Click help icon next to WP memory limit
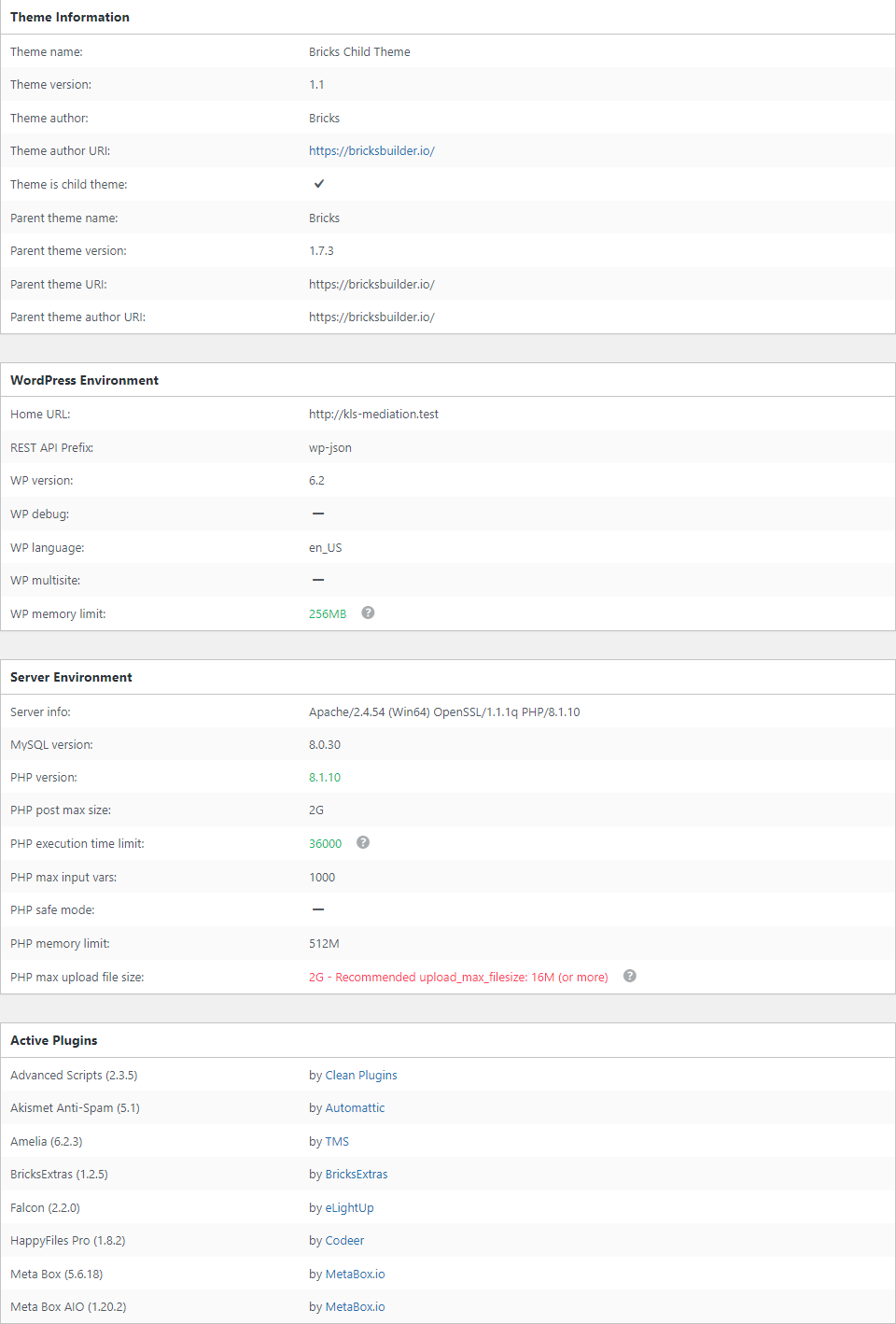Image resolution: width=896 pixels, height=1324 pixels. coord(368,613)
